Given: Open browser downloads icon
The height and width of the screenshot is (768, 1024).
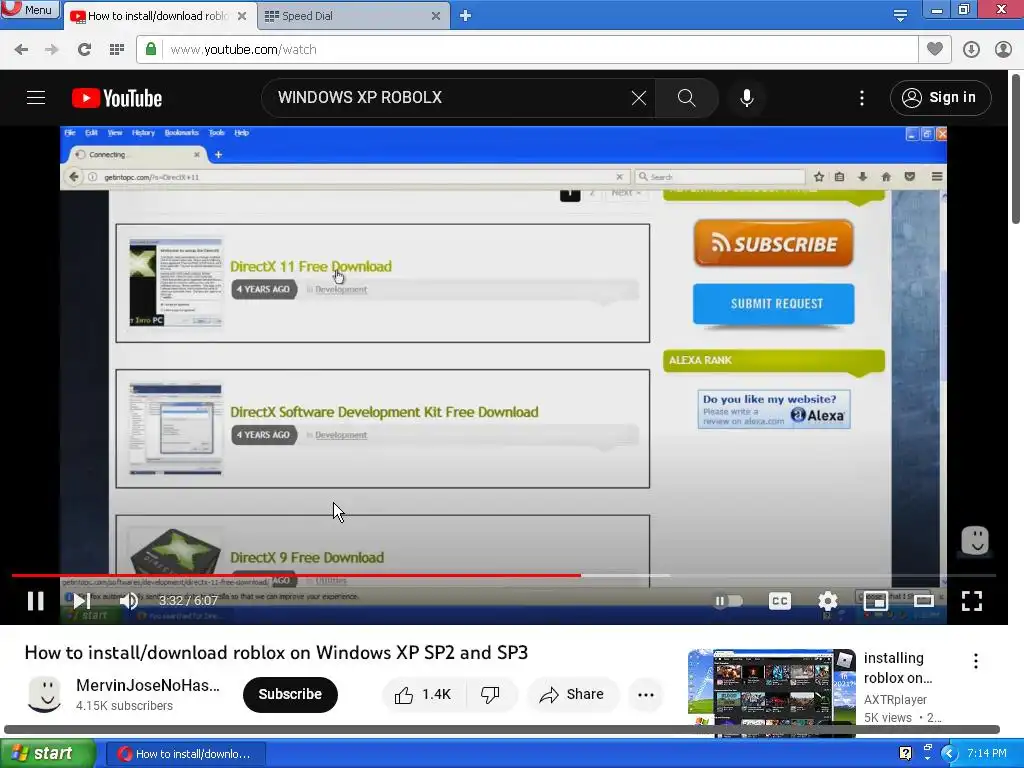Looking at the screenshot, I should pyautogui.click(x=971, y=50).
